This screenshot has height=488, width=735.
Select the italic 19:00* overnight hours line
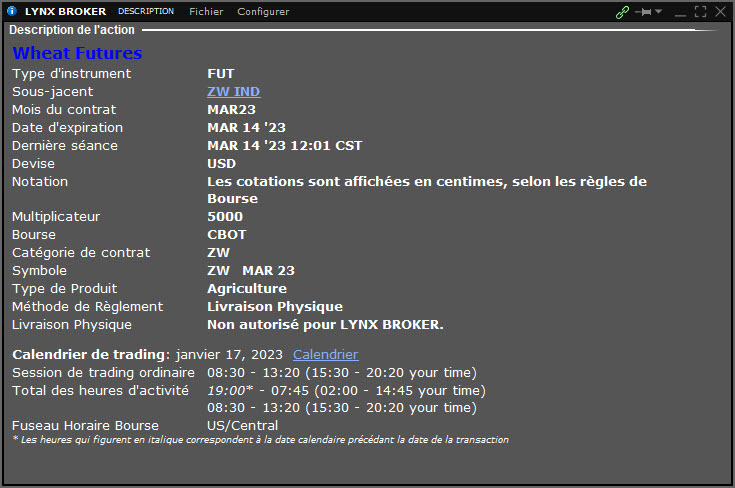tap(346, 390)
